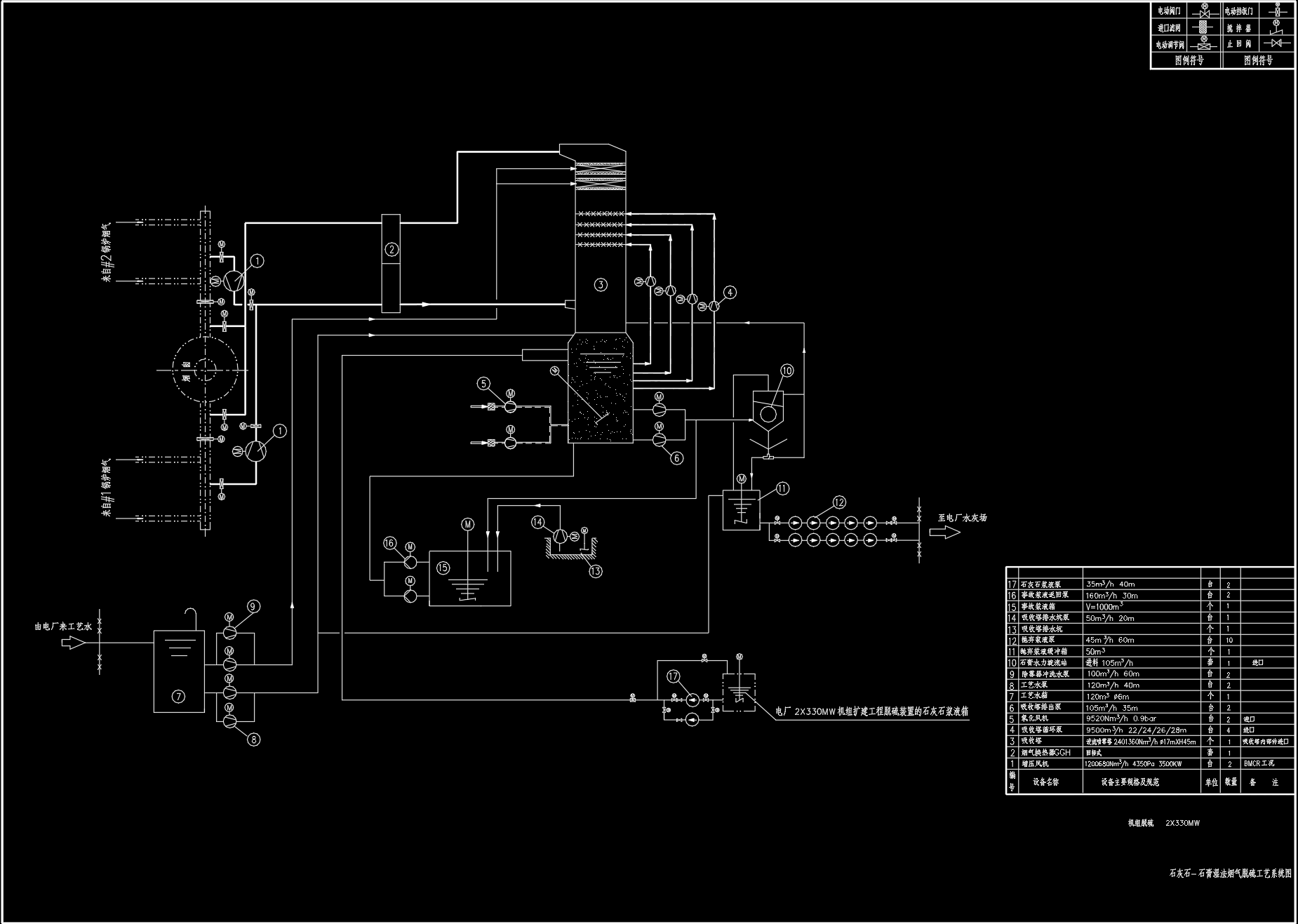Viewport: 1298px width, 924px height.
Task: Select balloon number 8 below process water pumps
Action: pos(253,739)
